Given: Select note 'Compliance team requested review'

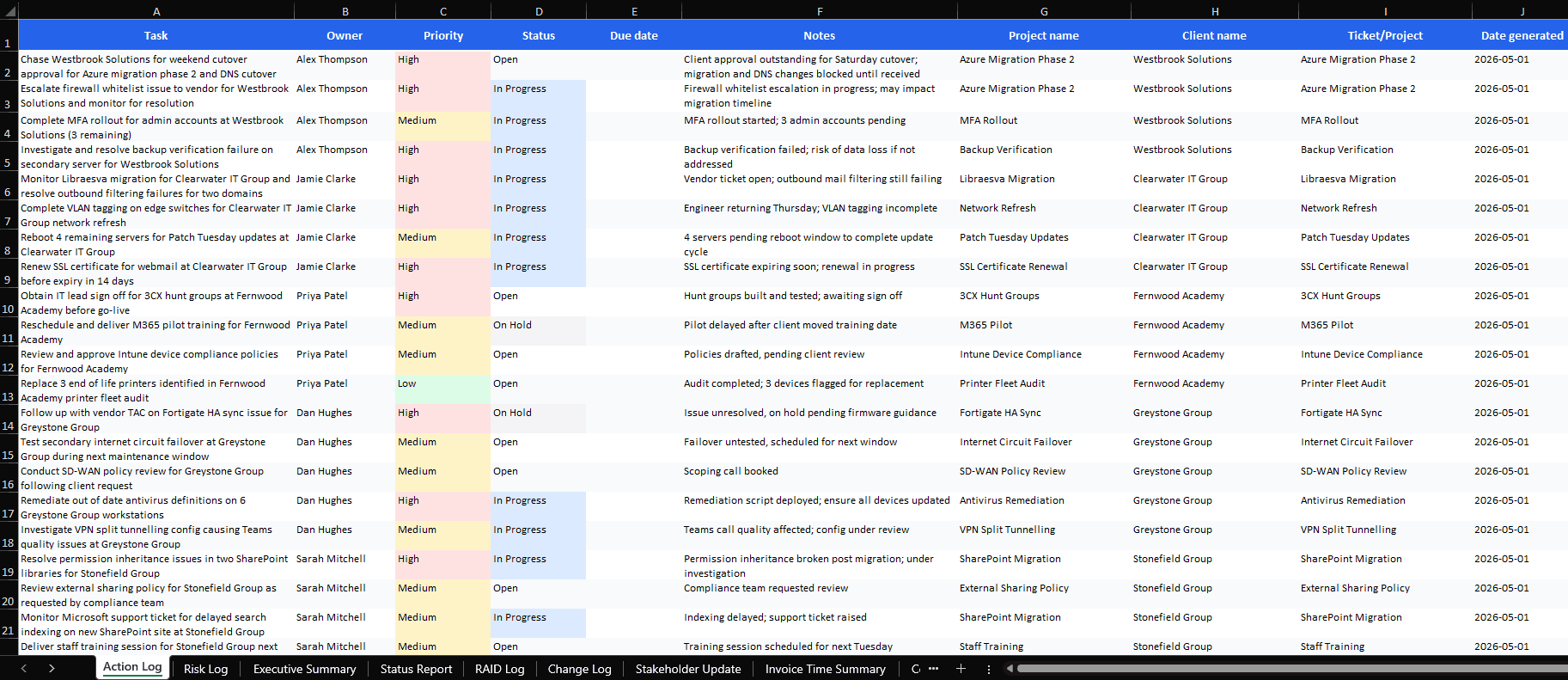Looking at the screenshot, I should click(x=820, y=594).
